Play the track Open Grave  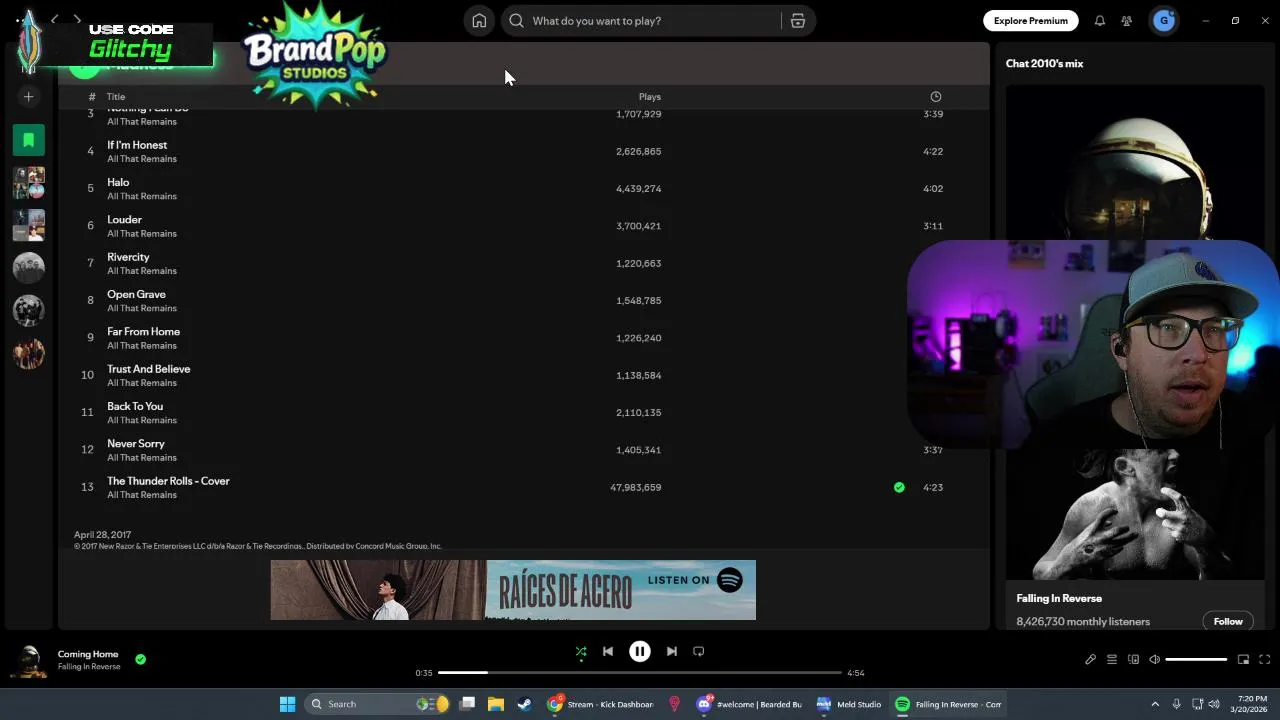(136, 294)
